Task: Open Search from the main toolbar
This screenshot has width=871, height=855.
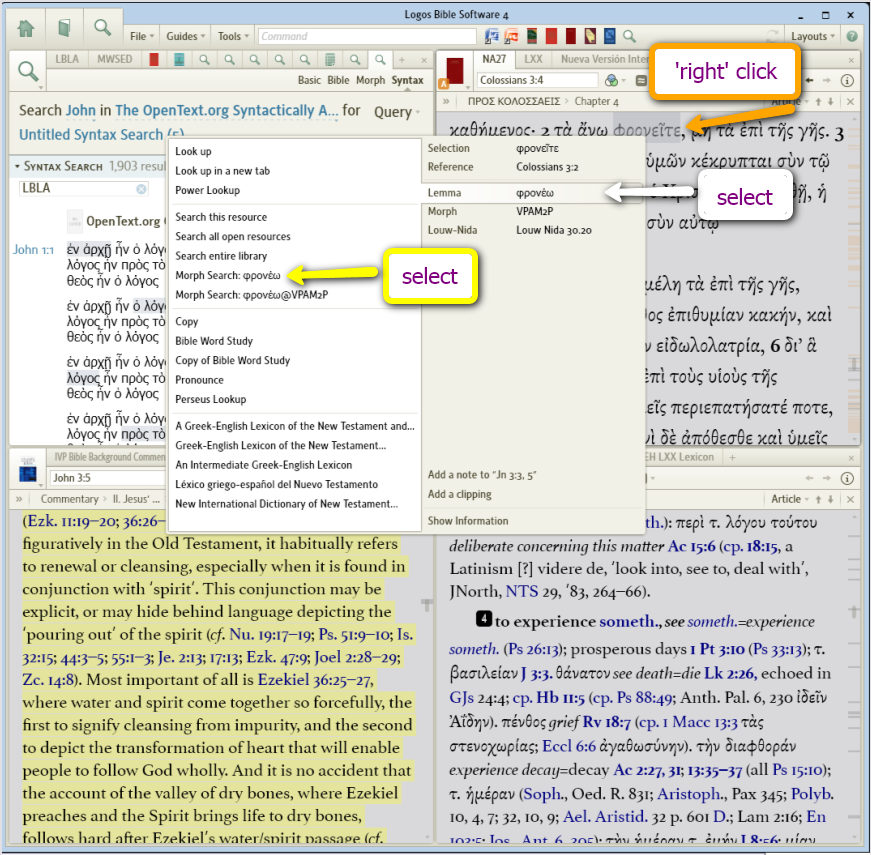Action: tap(102, 27)
